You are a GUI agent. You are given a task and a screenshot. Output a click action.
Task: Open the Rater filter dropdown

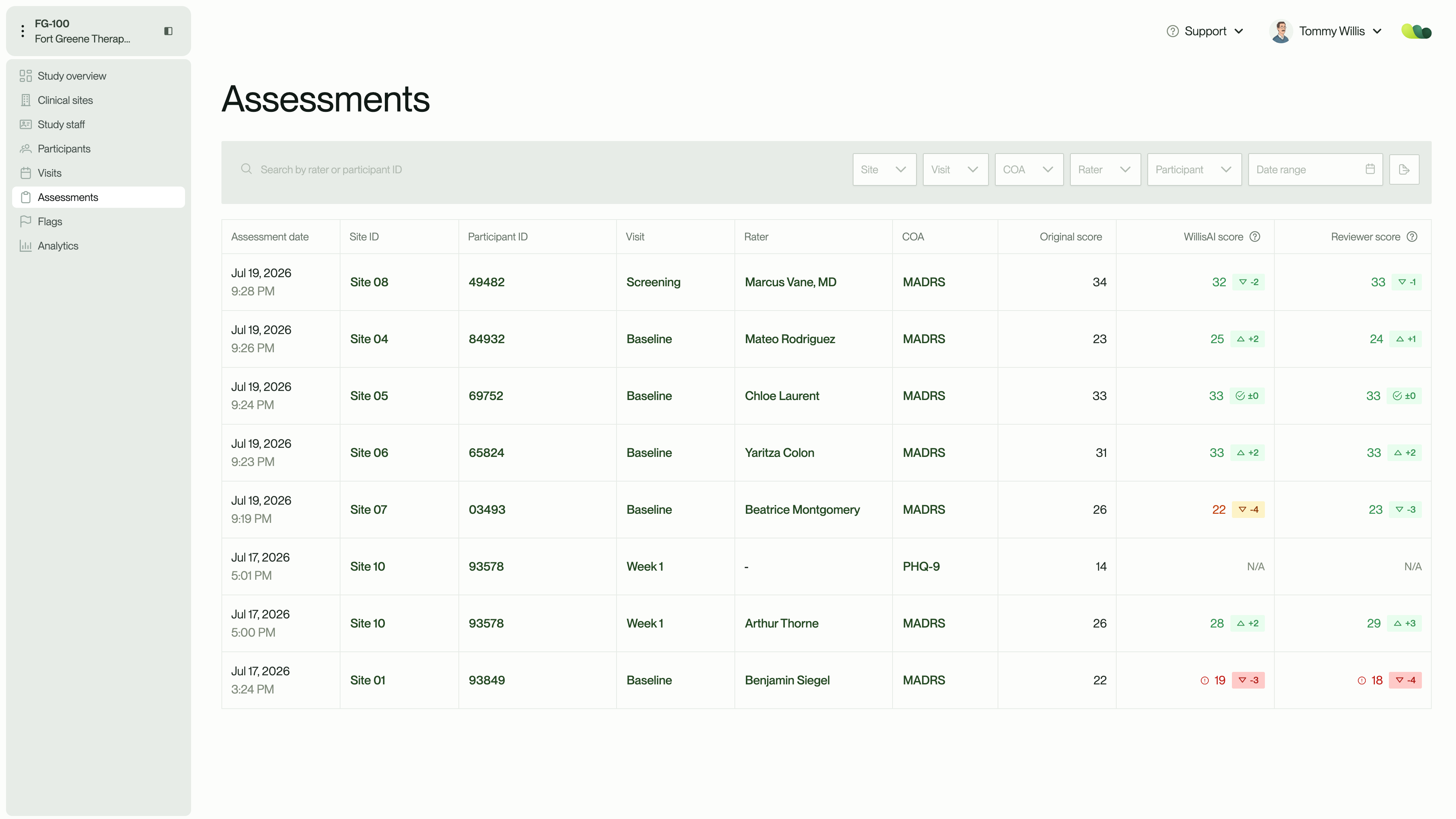pos(1105,169)
